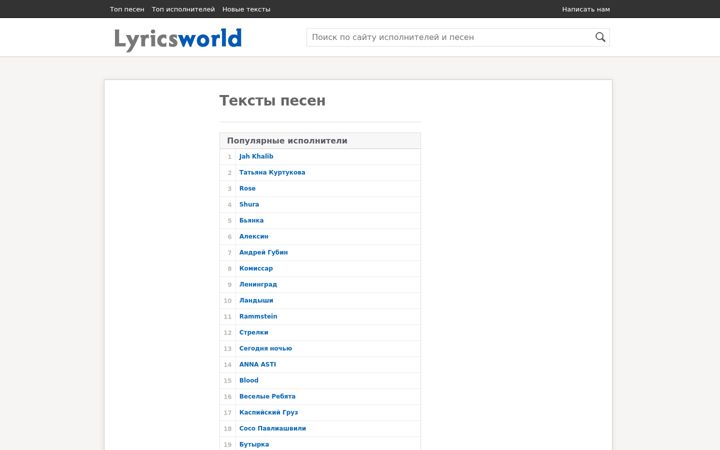Open artist Татьяна Куртукова
The height and width of the screenshot is (450, 720).
272,172
